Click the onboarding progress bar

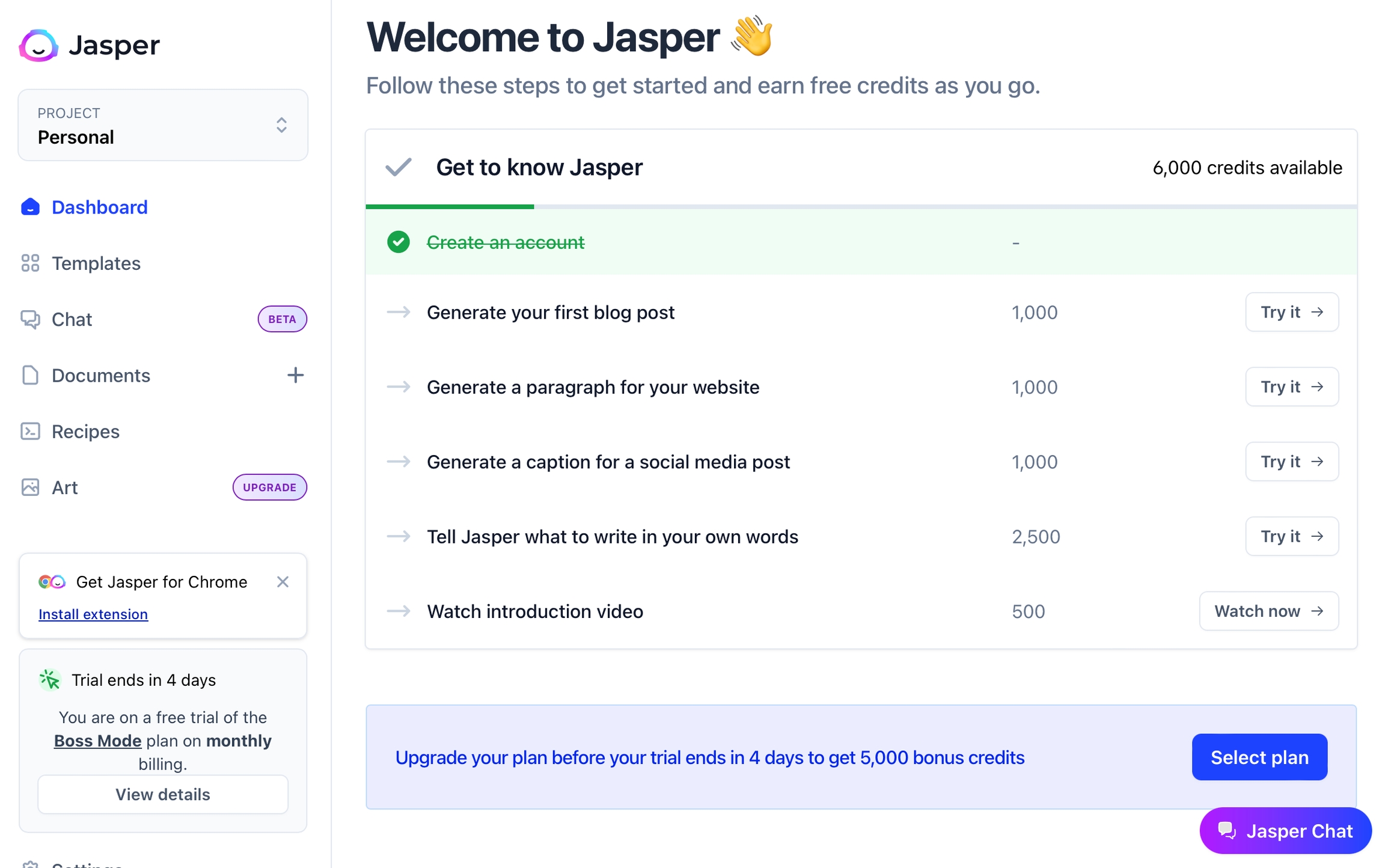coord(861,207)
